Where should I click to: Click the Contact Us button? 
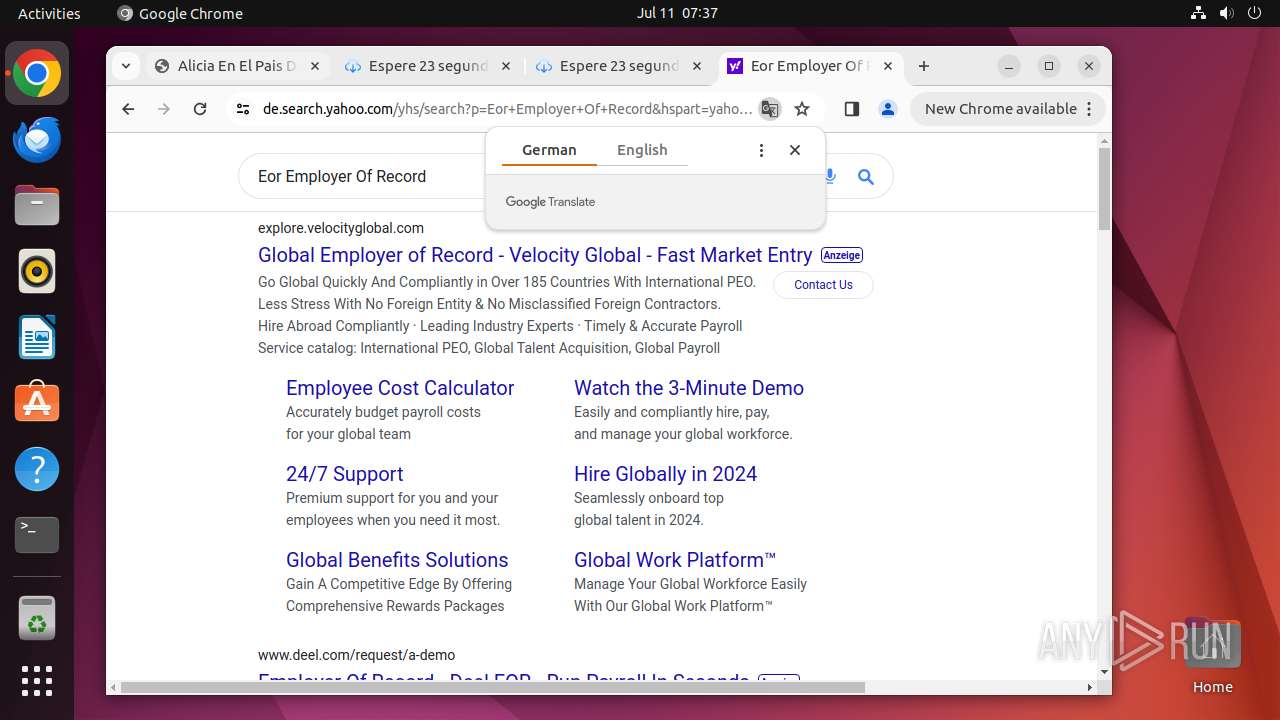(823, 285)
